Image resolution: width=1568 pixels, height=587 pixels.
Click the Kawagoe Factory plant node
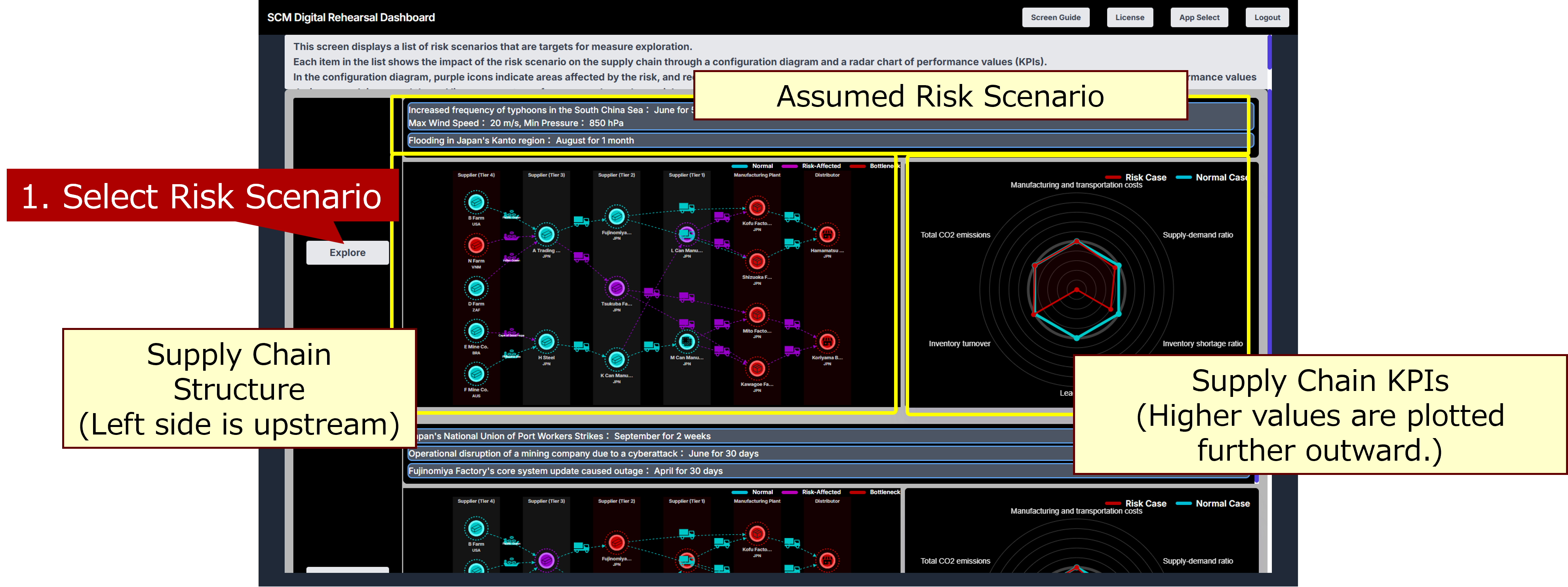[x=757, y=368]
